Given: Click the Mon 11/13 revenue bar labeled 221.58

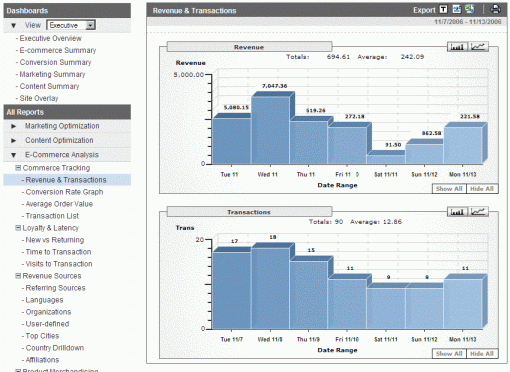Looking at the screenshot, I should [463, 145].
